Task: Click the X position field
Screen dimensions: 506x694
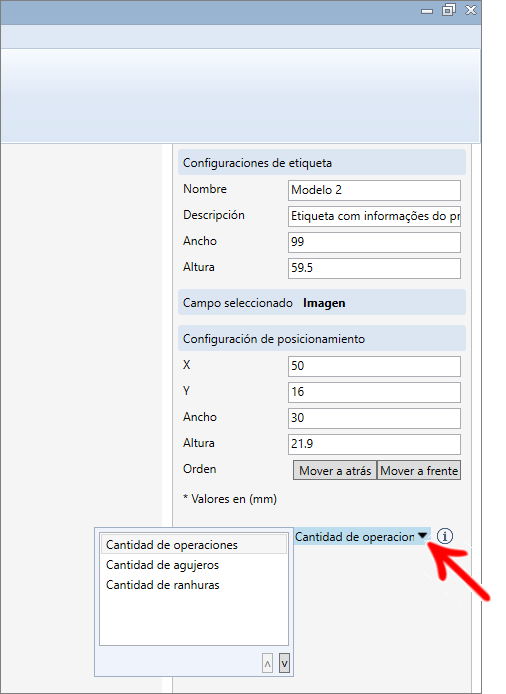Action: point(374,366)
